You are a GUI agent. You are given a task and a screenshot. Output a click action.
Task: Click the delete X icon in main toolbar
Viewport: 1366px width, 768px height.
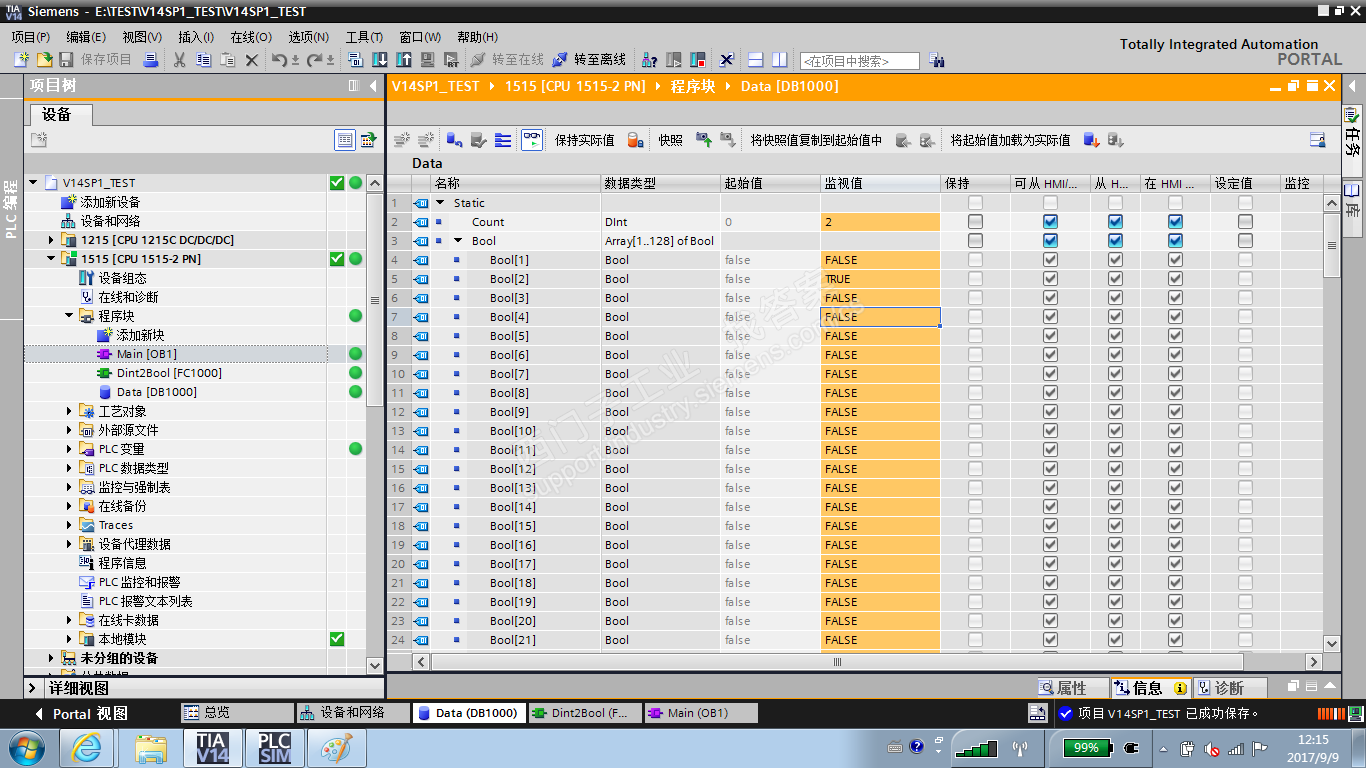click(x=252, y=60)
